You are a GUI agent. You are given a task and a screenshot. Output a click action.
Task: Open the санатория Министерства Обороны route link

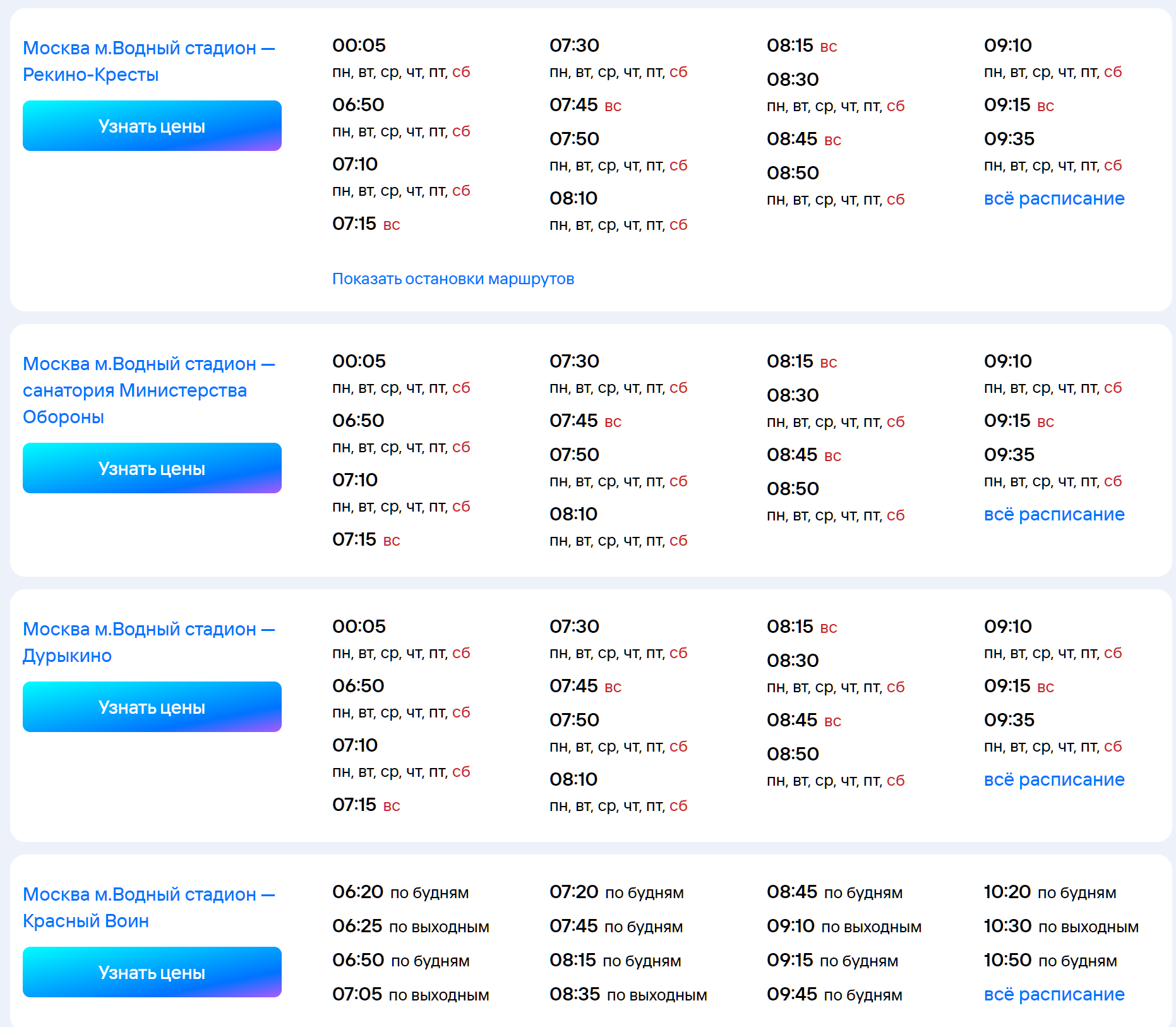pos(149,390)
